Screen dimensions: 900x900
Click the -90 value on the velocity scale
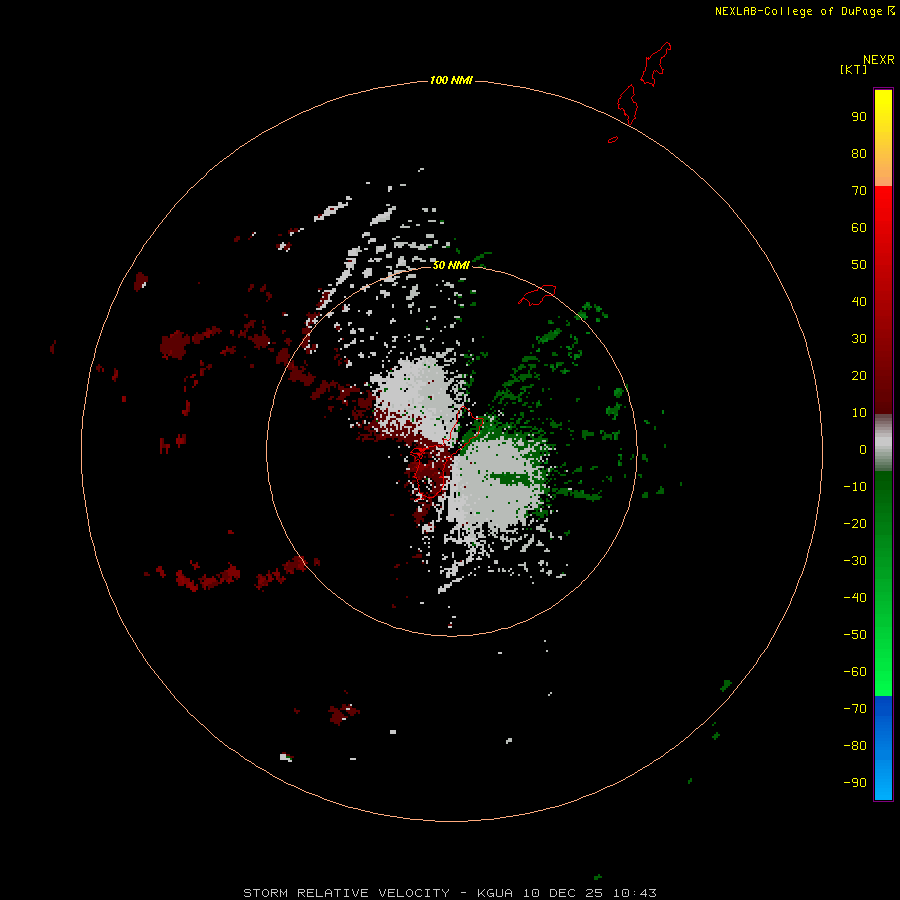click(x=855, y=783)
